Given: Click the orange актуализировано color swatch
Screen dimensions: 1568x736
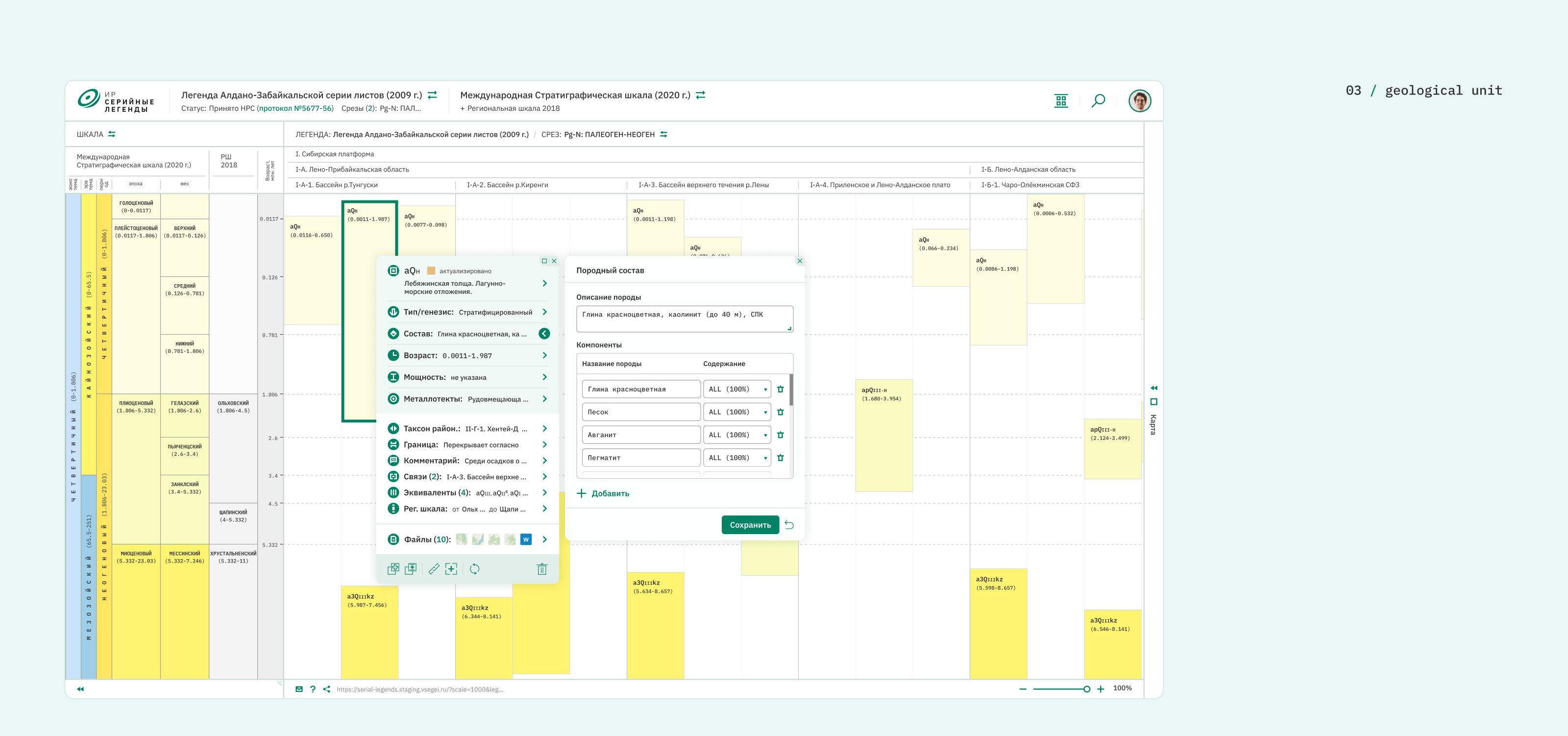Looking at the screenshot, I should (x=431, y=271).
